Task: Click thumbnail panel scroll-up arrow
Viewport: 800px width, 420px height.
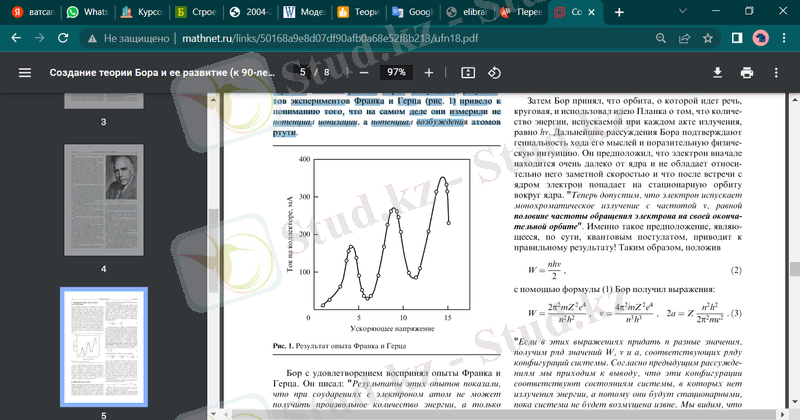Action: 213,99
